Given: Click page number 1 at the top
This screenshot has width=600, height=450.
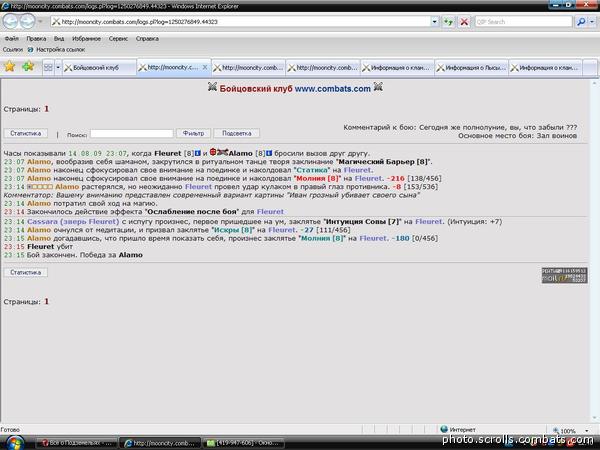Looking at the screenshot, I should click(47, 109).
